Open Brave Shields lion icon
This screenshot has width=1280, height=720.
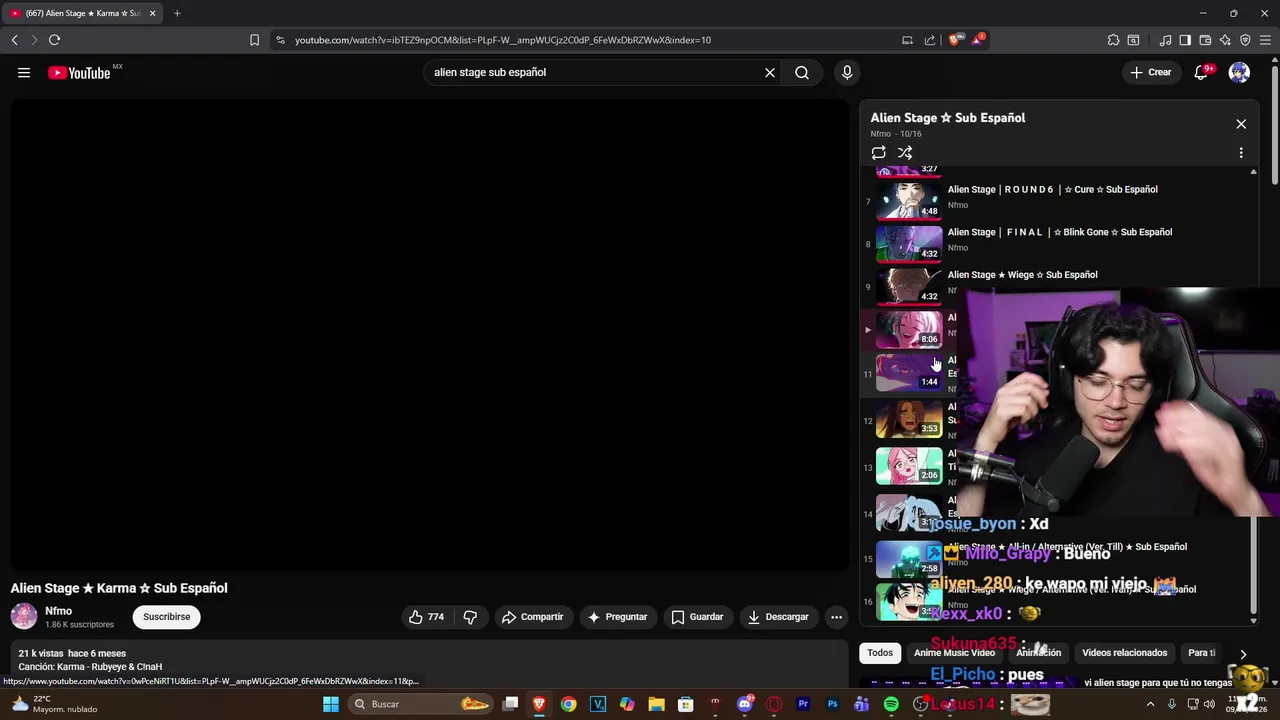point(955,40)
